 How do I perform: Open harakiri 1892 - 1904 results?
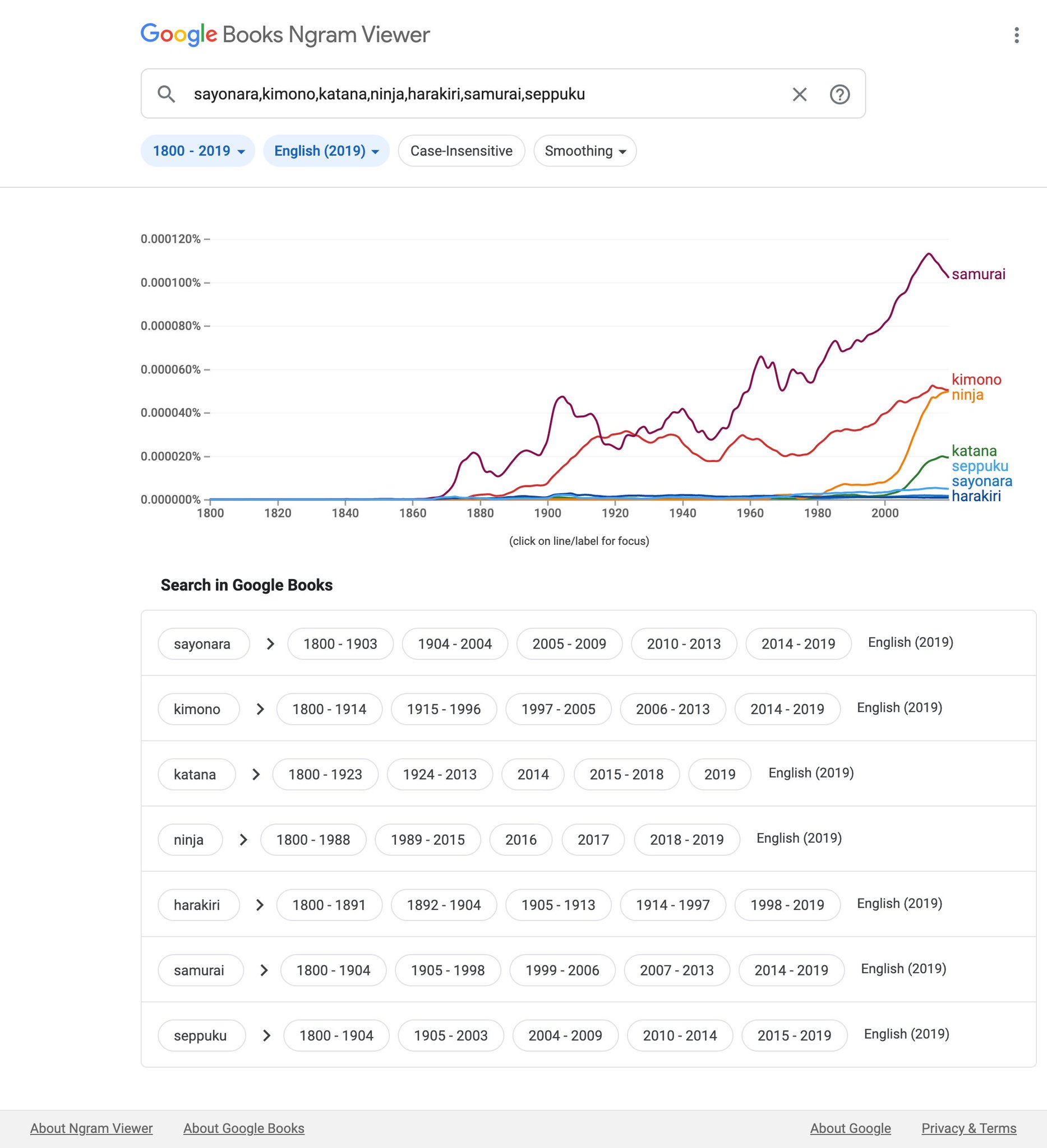tap(444, 905)
